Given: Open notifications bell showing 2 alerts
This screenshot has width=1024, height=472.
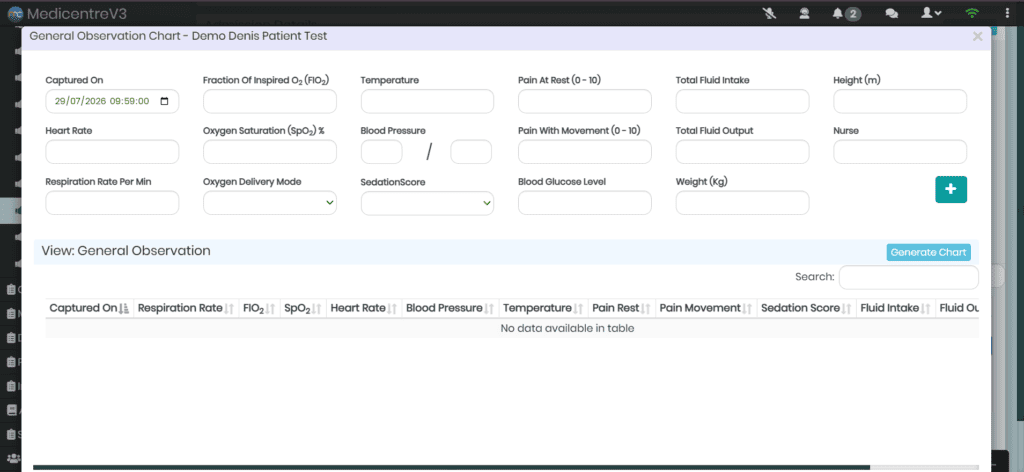Looking at the screenshot, I should pos(846,13).
